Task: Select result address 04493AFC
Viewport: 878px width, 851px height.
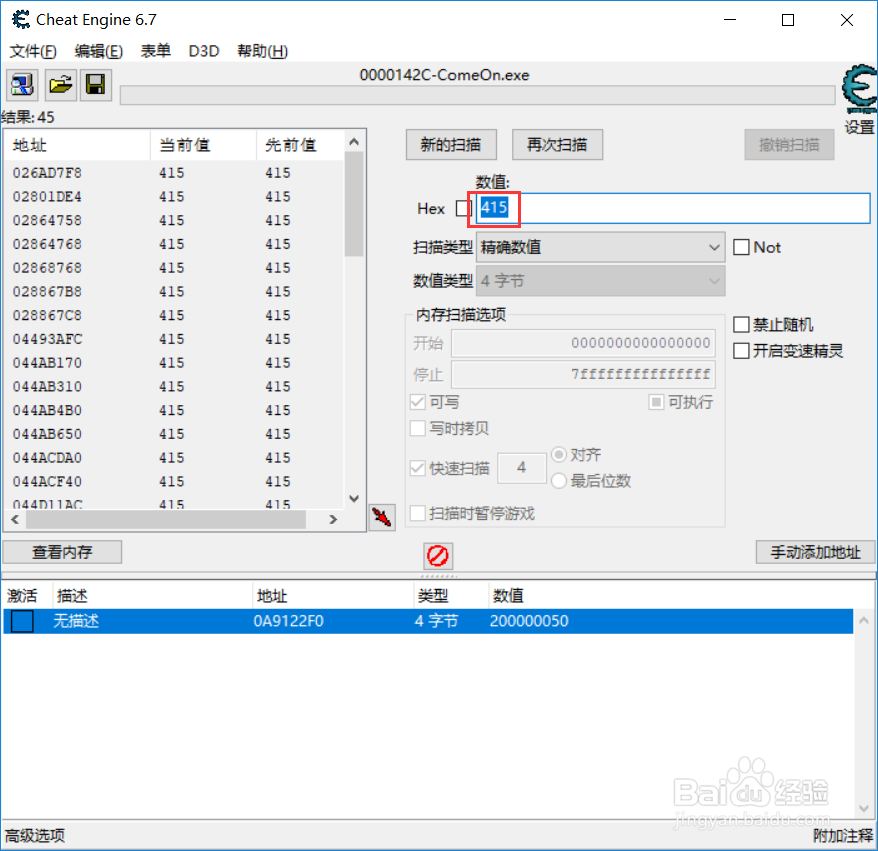Action: coord(47,339)
